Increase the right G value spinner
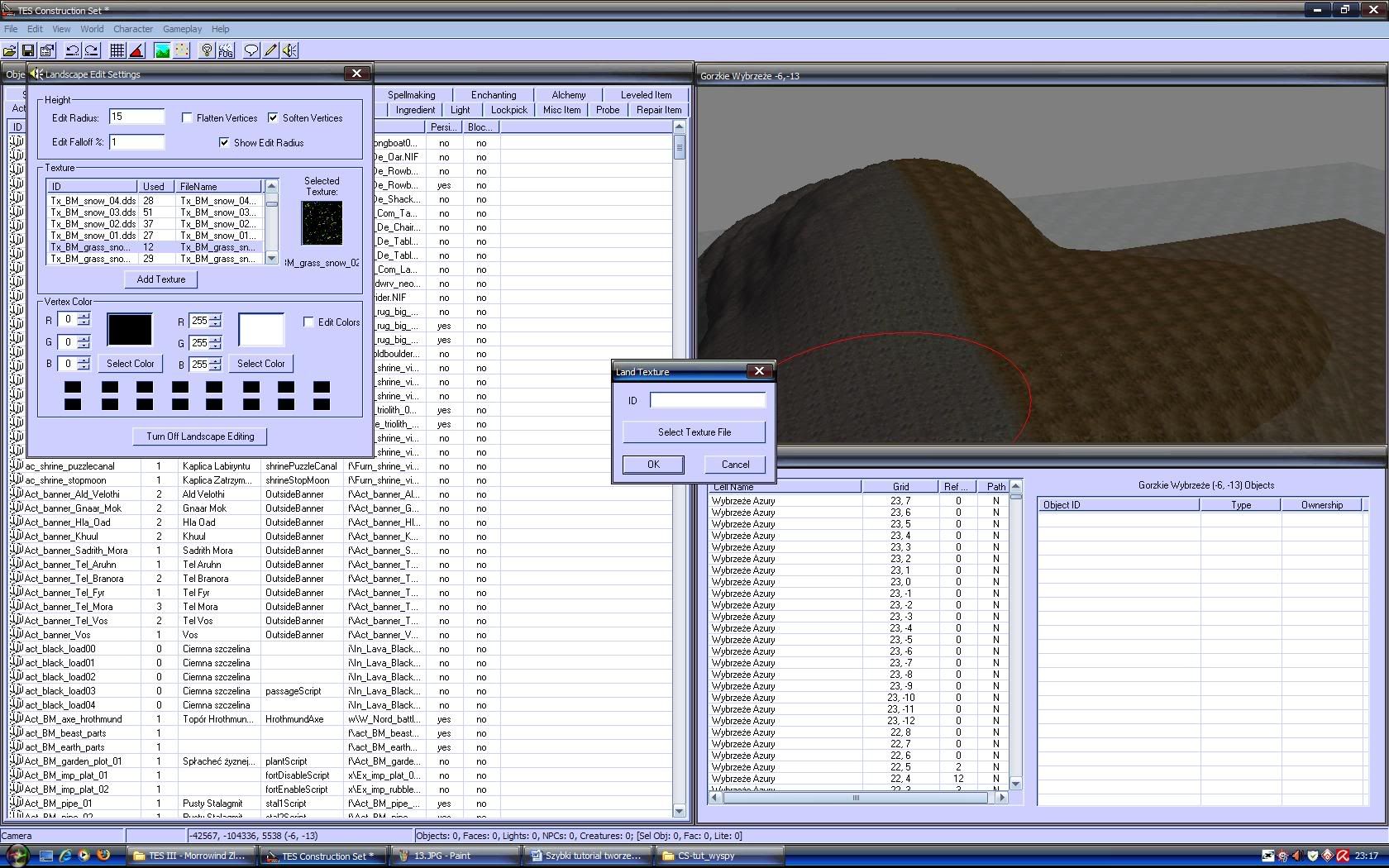The image size is (1389, 868). click(216, 339)
